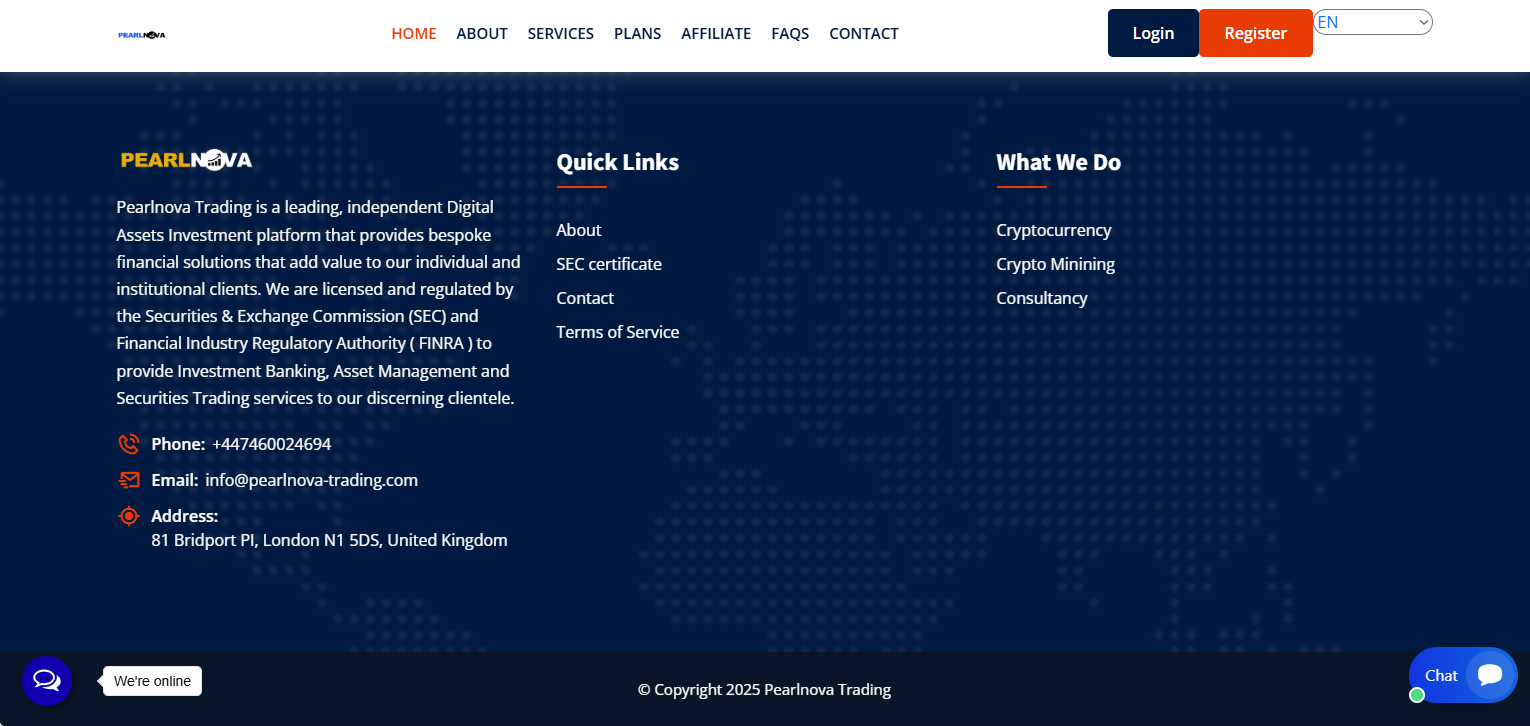This screenshot has height=726, width=1530.
Task: Click the email envelope icon
Action: (128, 480)
